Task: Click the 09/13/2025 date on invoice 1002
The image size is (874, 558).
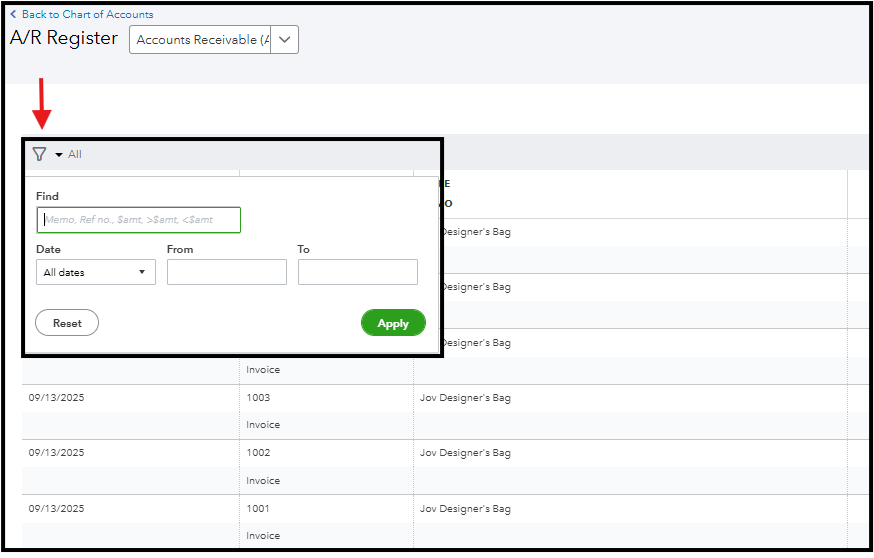Action: click(57, 453)
